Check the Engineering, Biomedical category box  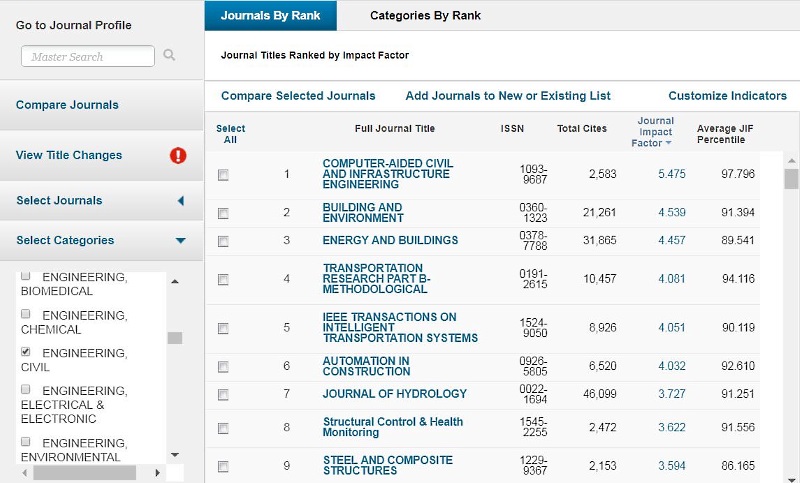pyautogui.click(x=26, y=276)
